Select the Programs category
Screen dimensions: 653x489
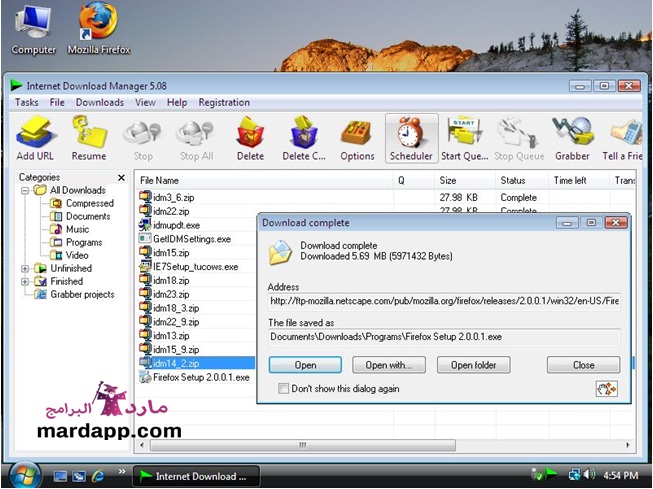coord(76,242)
